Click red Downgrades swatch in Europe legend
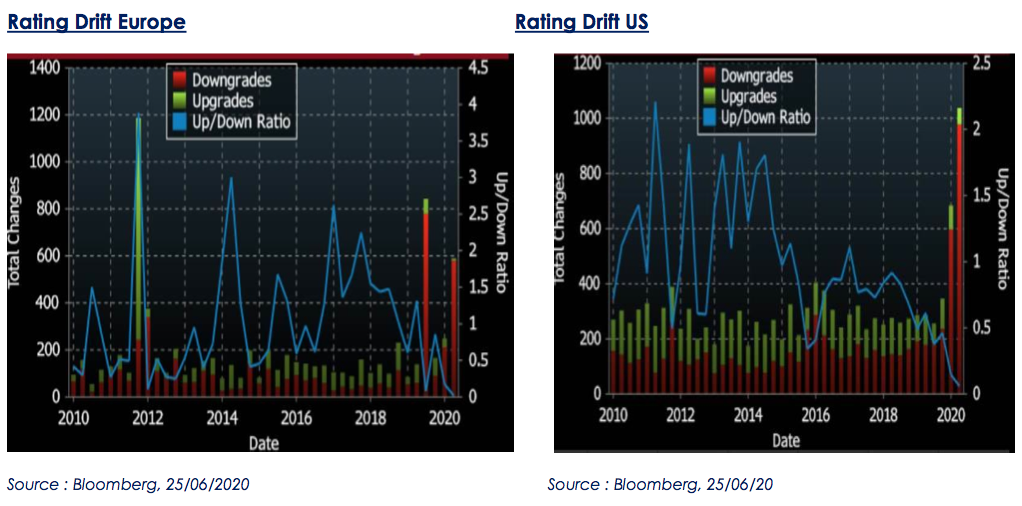 tap(180, 80)
